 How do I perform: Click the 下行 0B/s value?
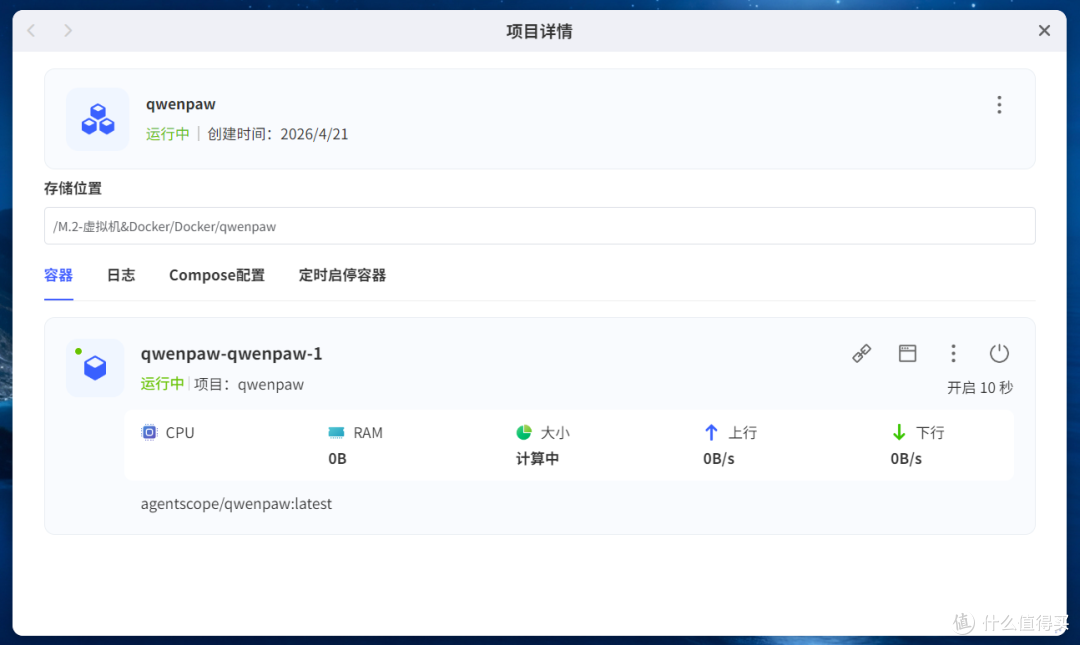pos(906,459)
